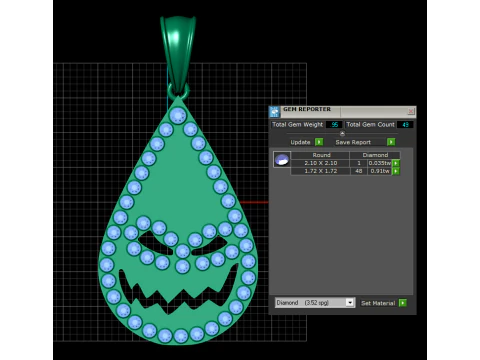Select the '2.10 X 2.10' size cell
This screenshot has width=480, height=360.
[x=320, y=163]
